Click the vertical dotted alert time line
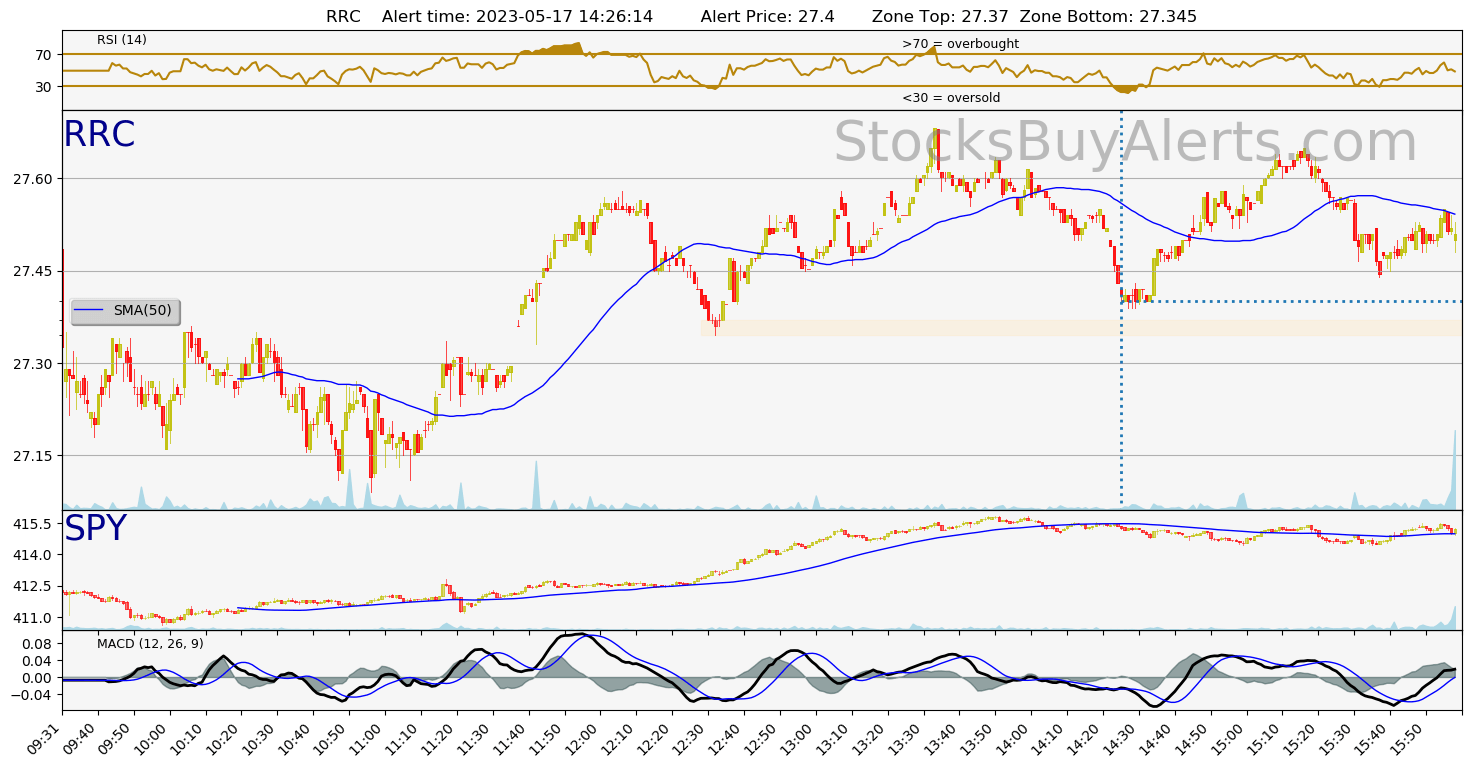1476x768 pixels. [x=1121, y=308]
